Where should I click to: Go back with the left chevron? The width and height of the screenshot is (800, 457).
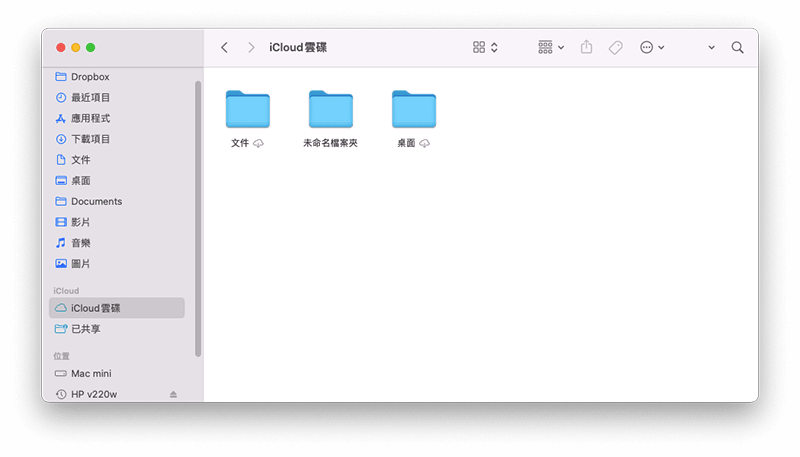[x=224, y=47]
